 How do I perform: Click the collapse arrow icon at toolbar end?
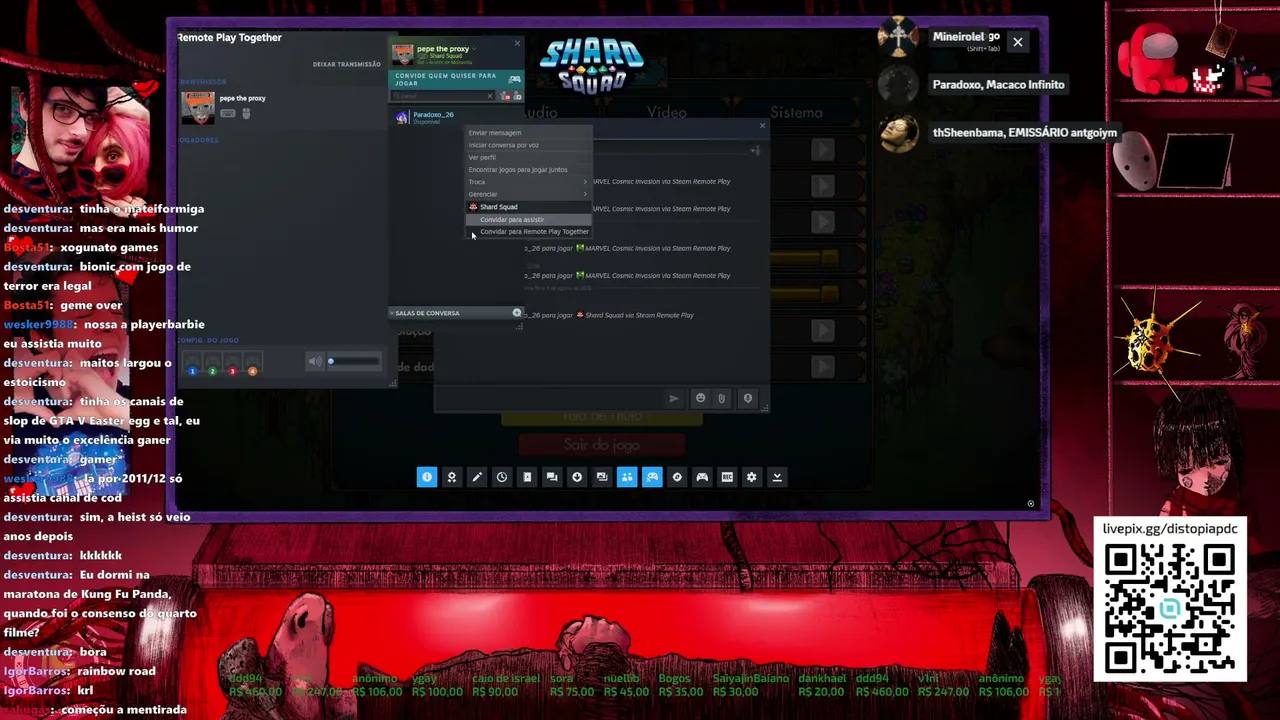pyautogui.click(x=777, y=477)
